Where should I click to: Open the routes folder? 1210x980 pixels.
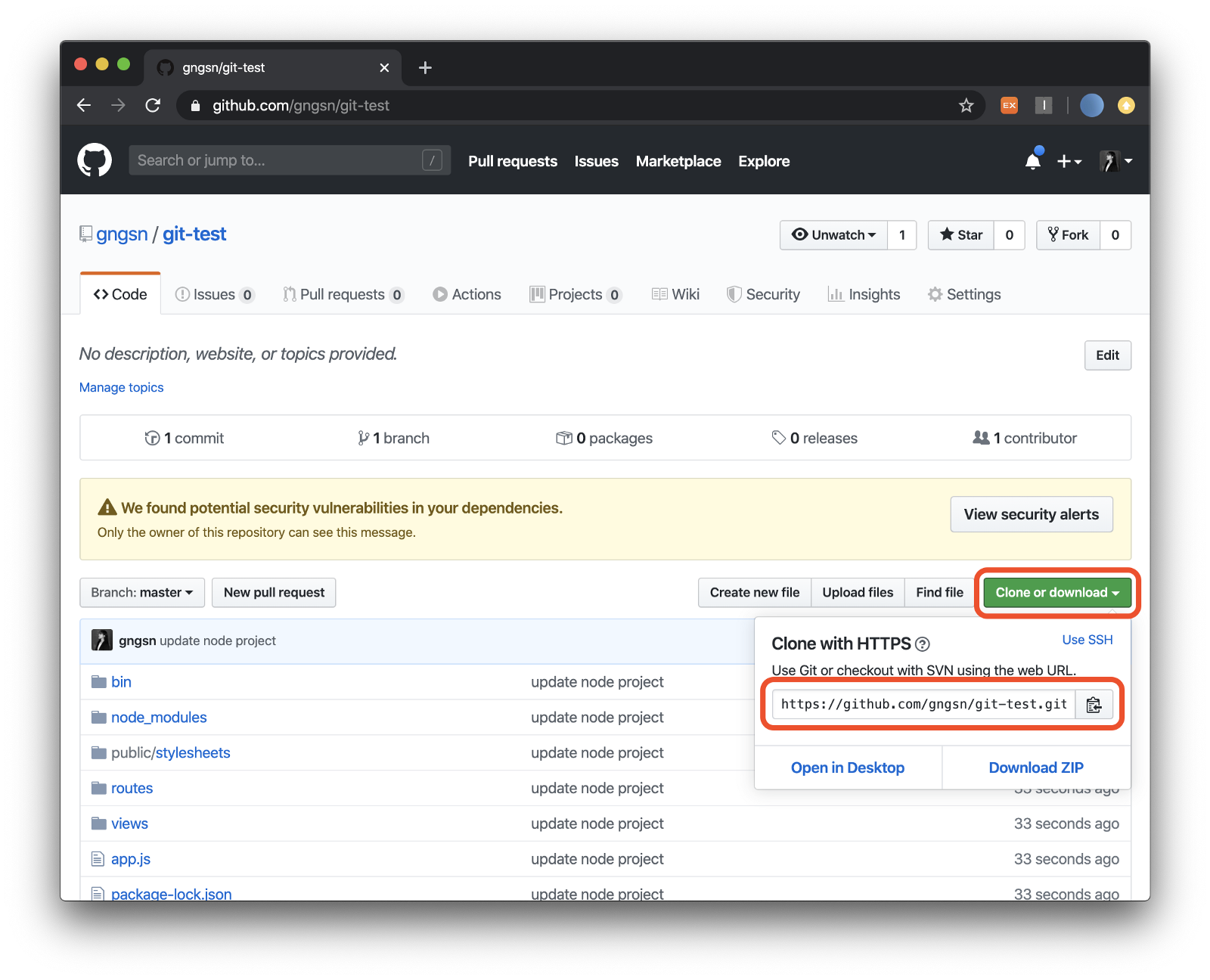[132, 789]
